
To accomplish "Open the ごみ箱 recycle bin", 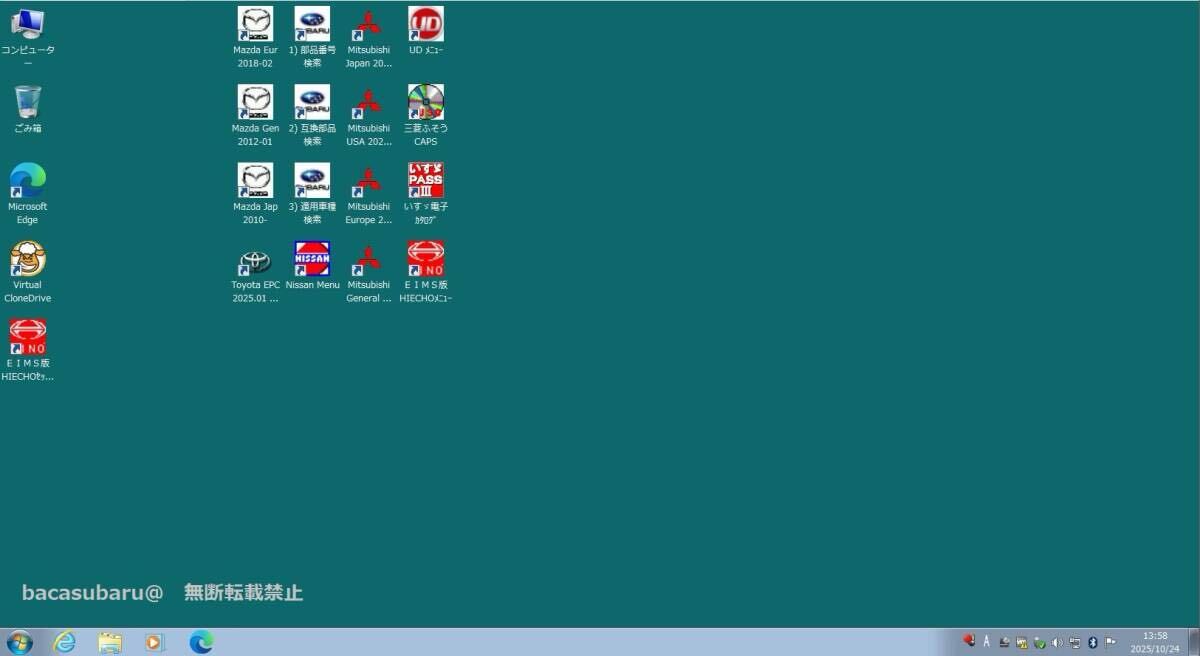I will point(28,103).
